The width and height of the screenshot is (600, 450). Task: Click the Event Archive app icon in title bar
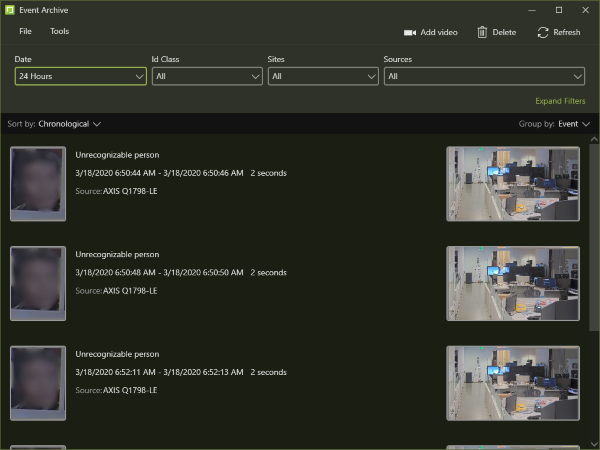(10, 10)
